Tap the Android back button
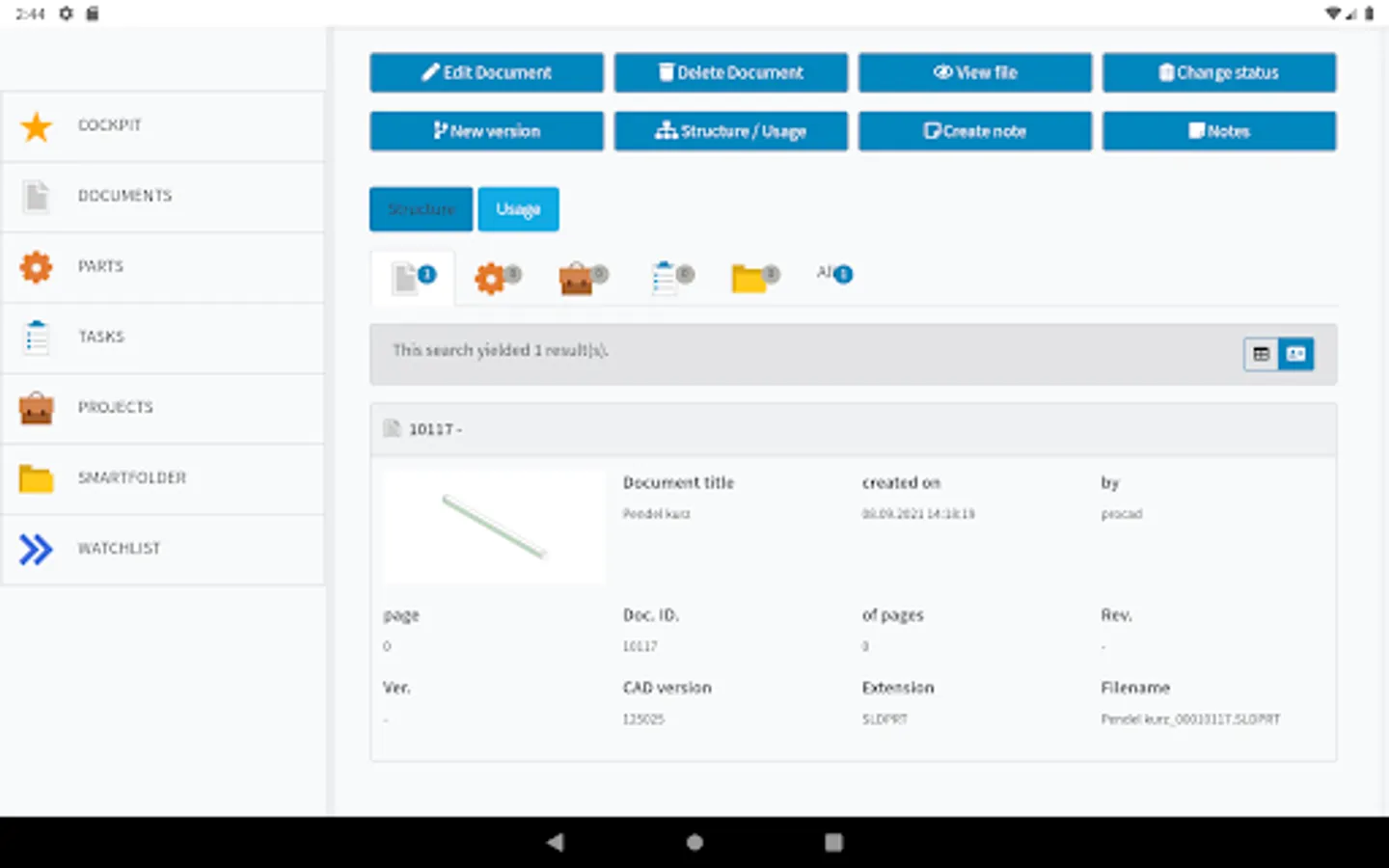This screenshot has width=1389, height=868. tap(555, 842)
